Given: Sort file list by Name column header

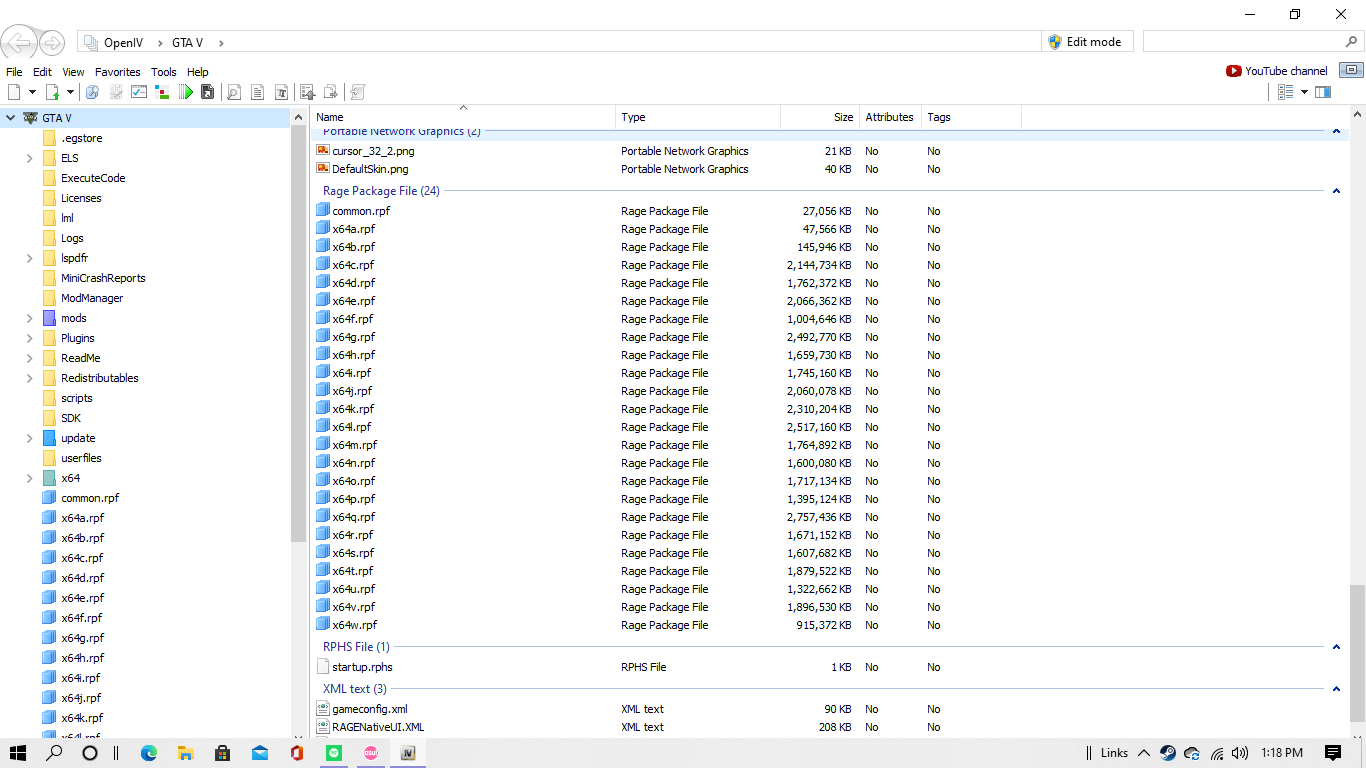Looking at the screenshot, I should pyautogui.click(x=463, y=117).
